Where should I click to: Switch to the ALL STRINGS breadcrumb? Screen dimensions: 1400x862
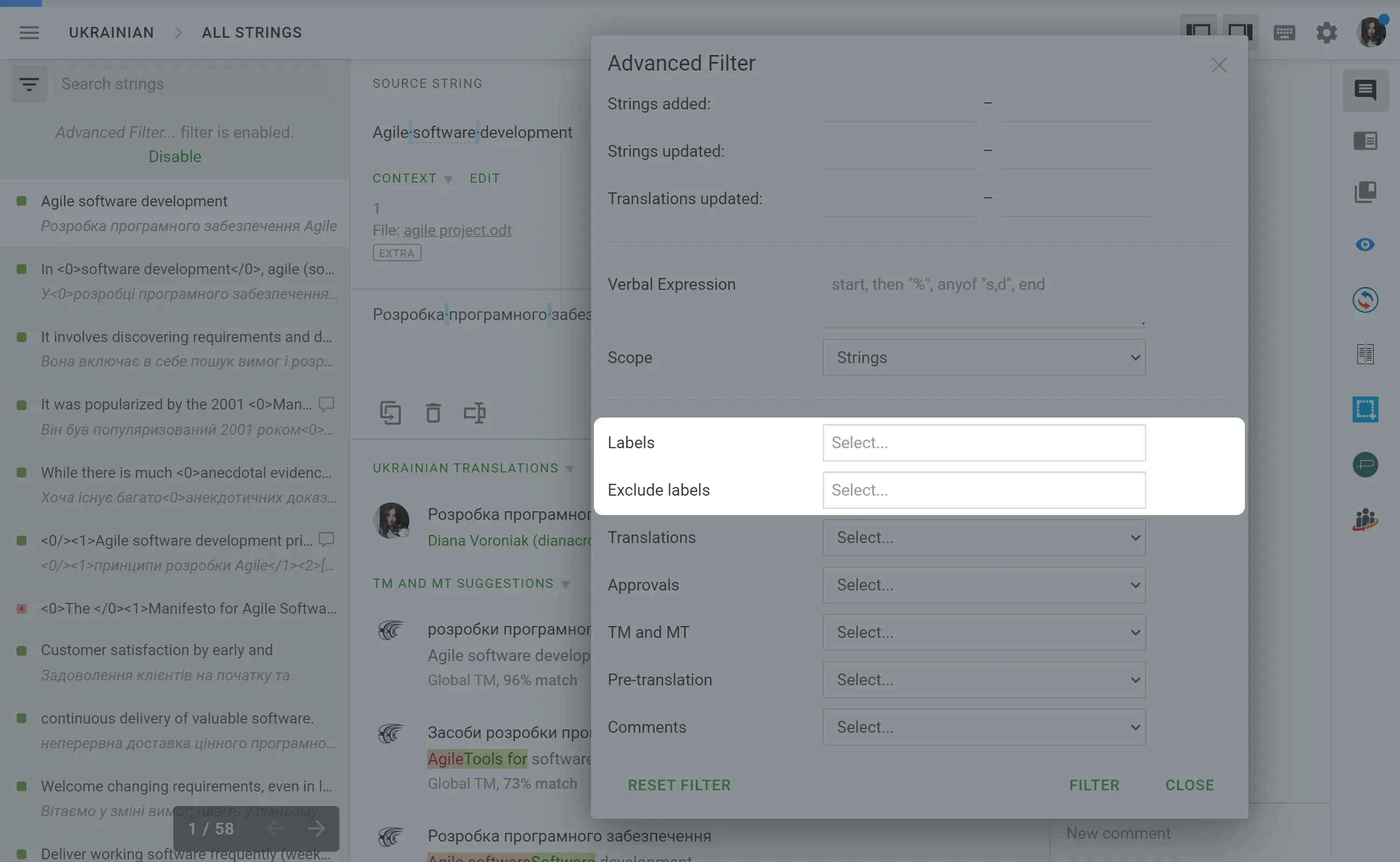click(x=251, y=32)
